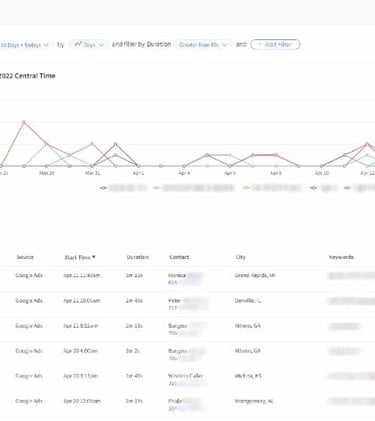Viewport: 375px width, 421px height.
Task: Select 'Google Ads' source in Monica's row
Action: [29, 275]
